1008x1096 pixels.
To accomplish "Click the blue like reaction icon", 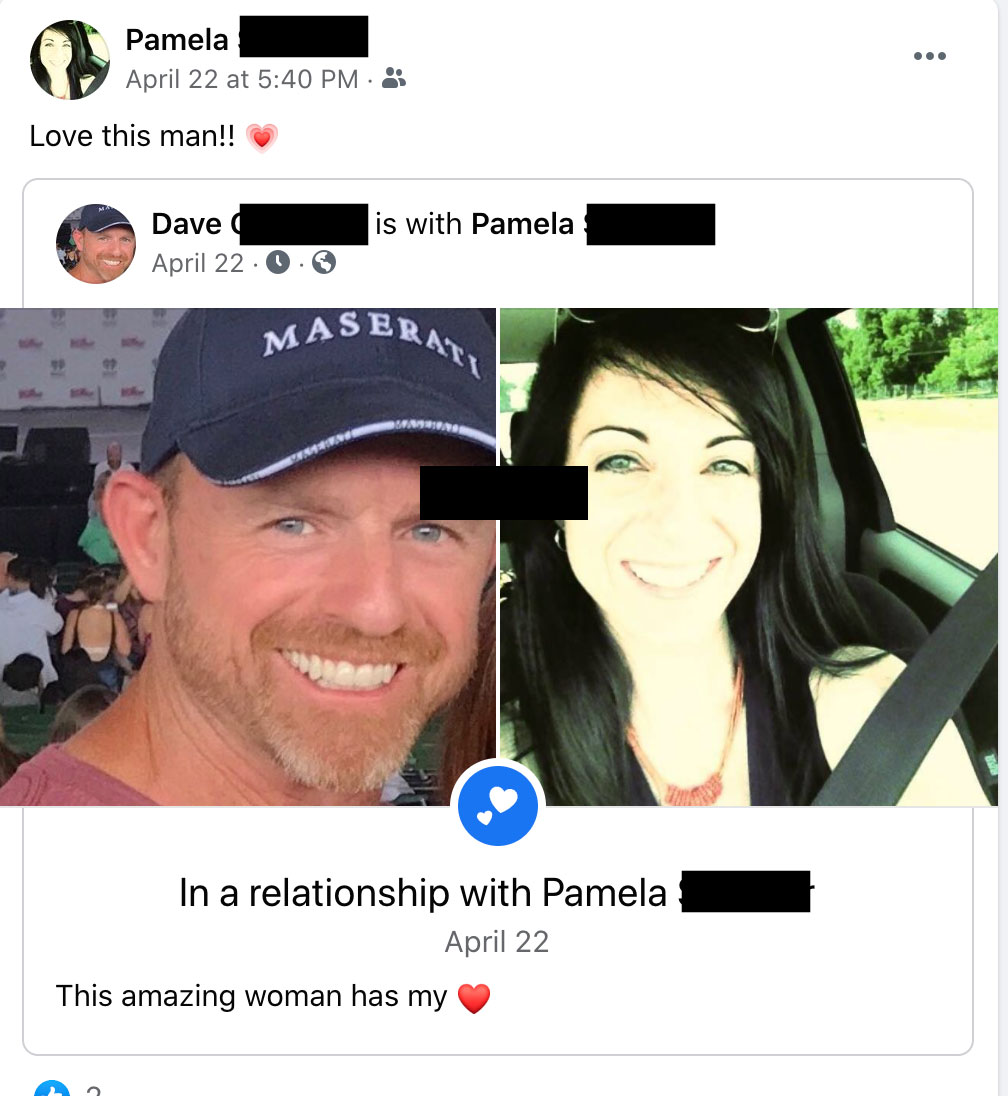I will (x=52, y=1089).
